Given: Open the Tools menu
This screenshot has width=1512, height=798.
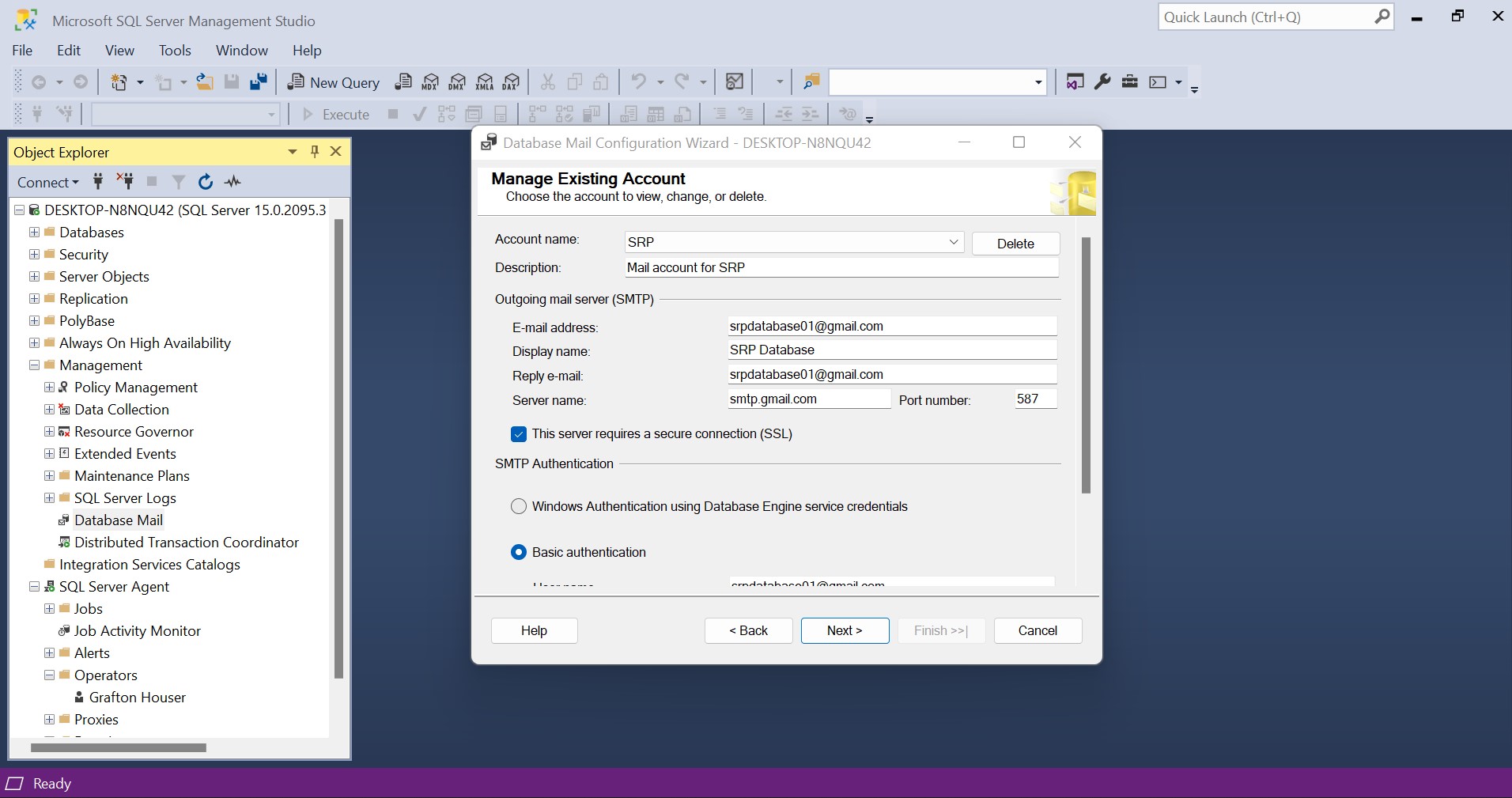Looking at the screenshot, I should 175,51.
